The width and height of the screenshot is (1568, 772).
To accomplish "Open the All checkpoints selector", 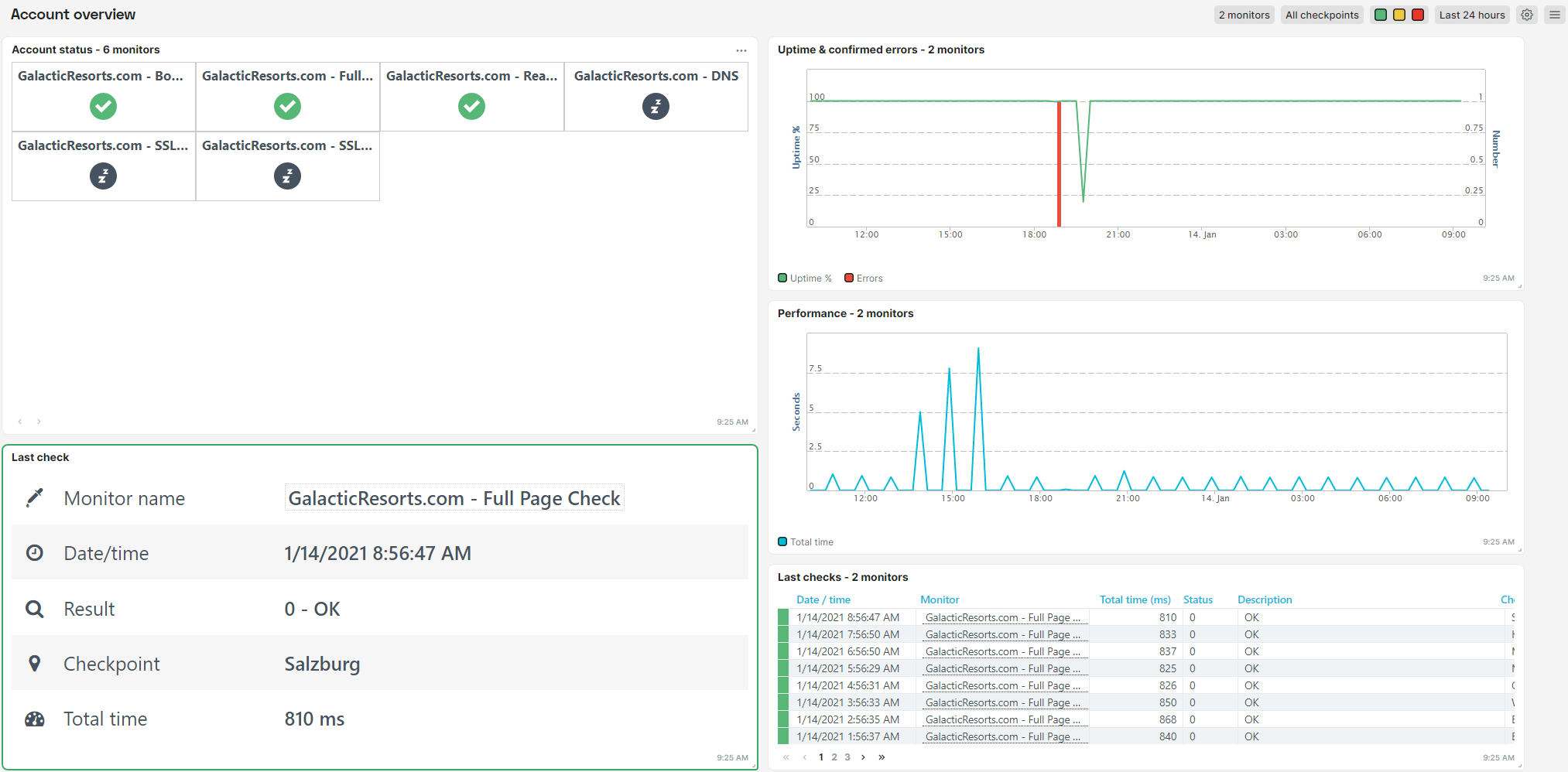I will click(x=1322, y=15).
